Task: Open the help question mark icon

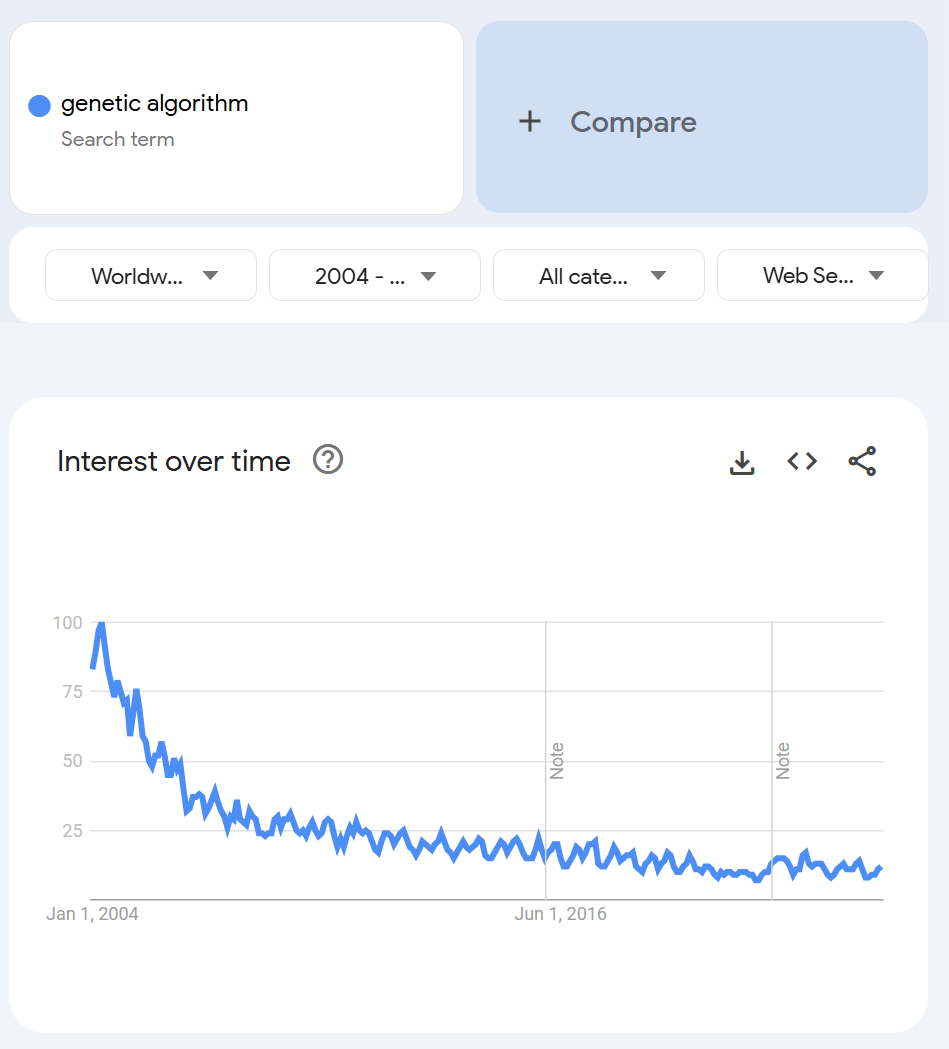Action: click(328, 460)
